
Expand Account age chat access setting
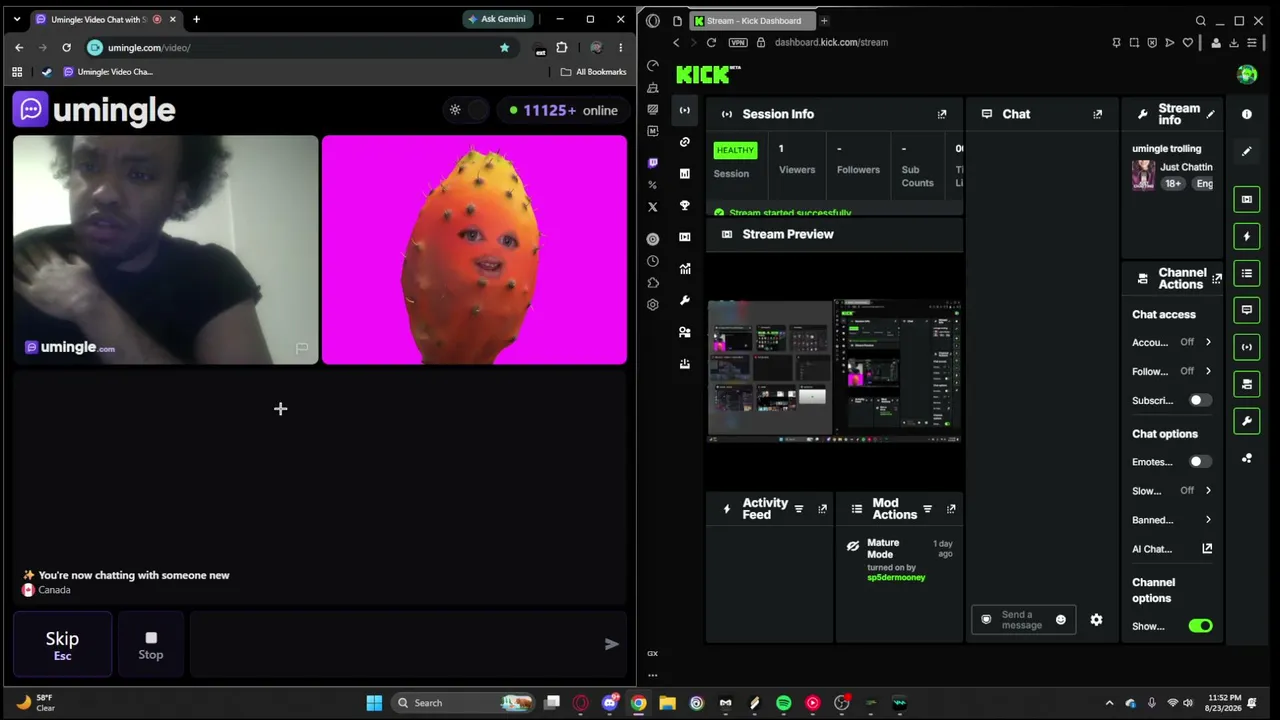[1208, 342]
